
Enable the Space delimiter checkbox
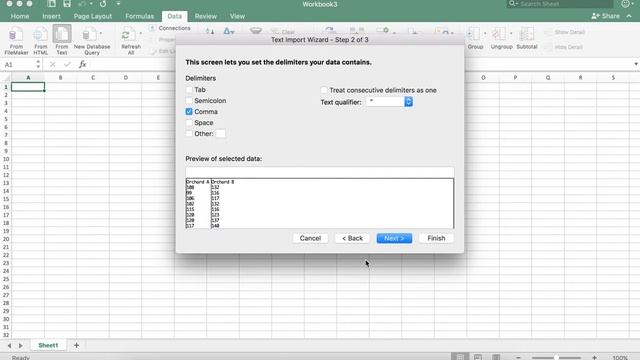[189, 122]
